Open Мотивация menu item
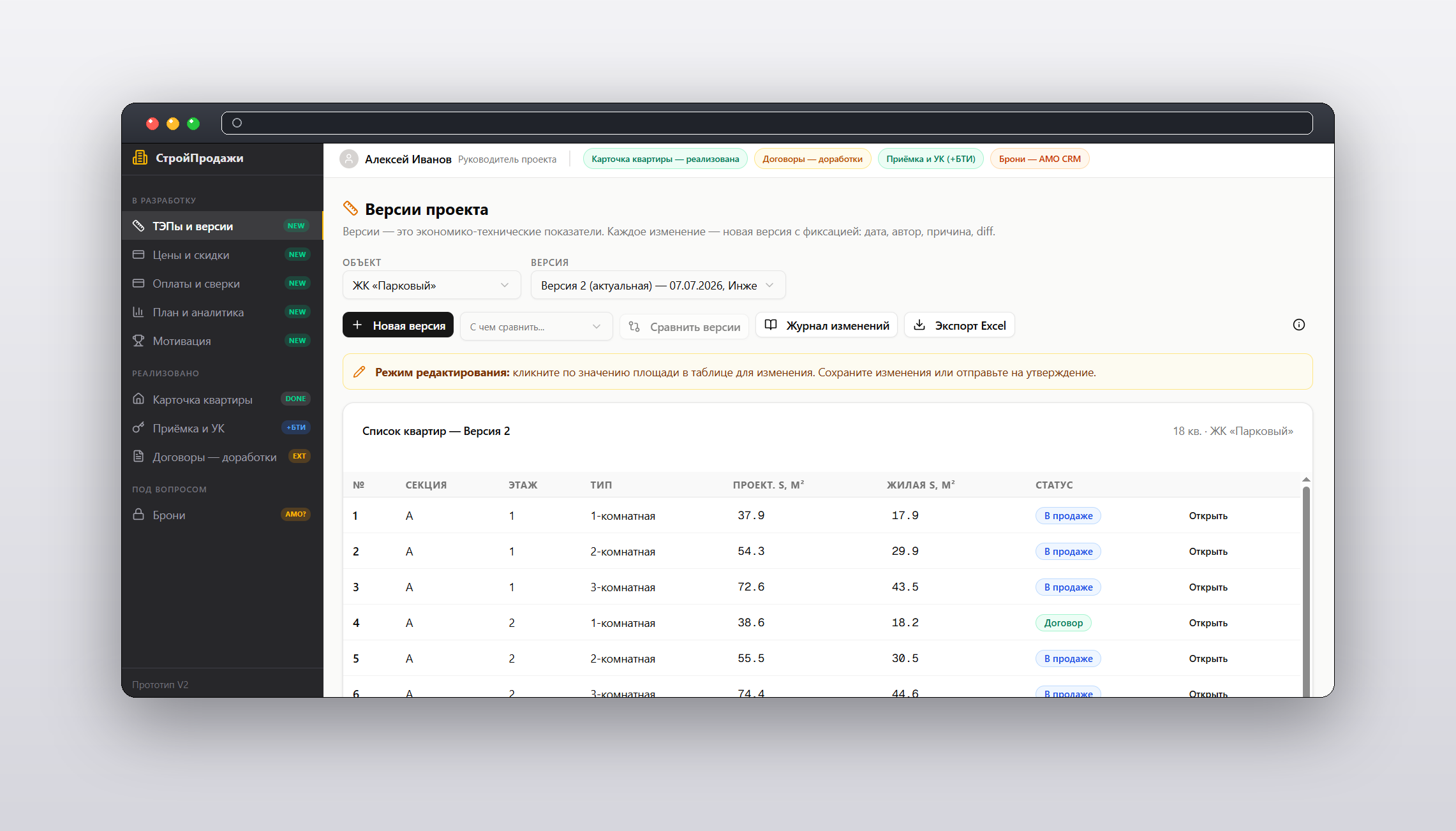1456x831 pixels. tap(221, 341)
